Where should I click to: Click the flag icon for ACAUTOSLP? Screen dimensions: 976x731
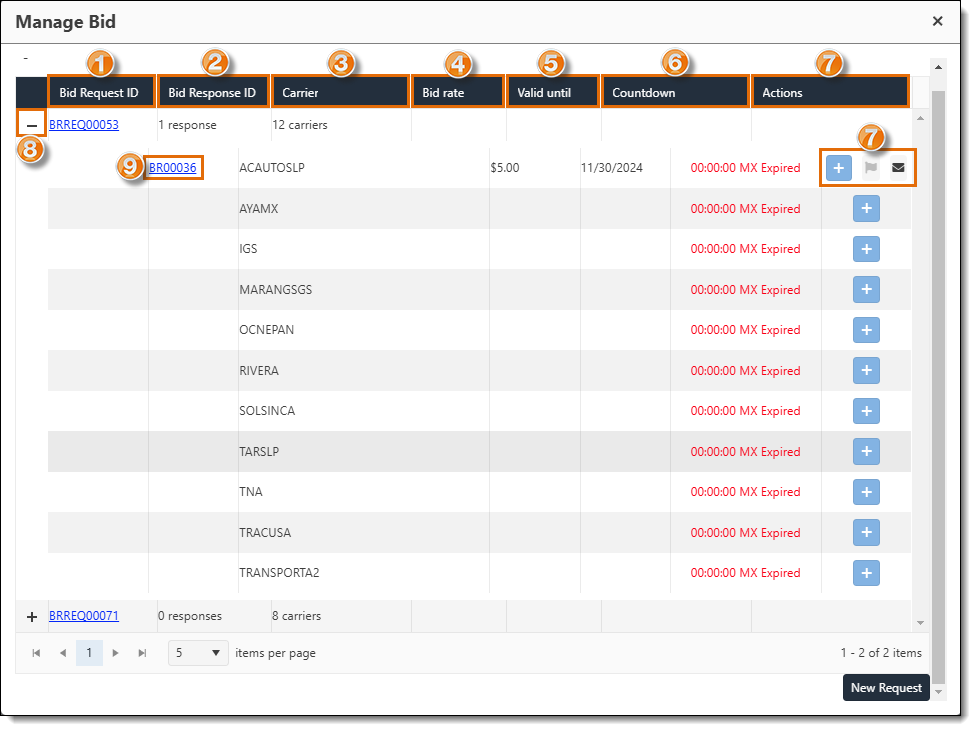871,168
